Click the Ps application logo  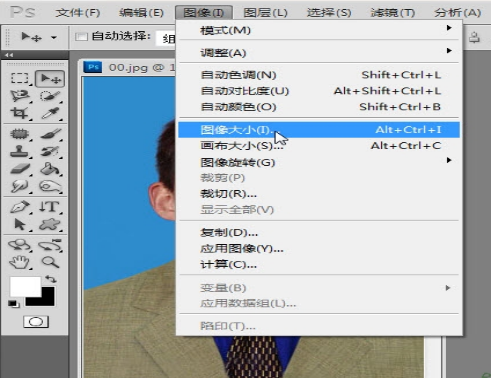22,12
